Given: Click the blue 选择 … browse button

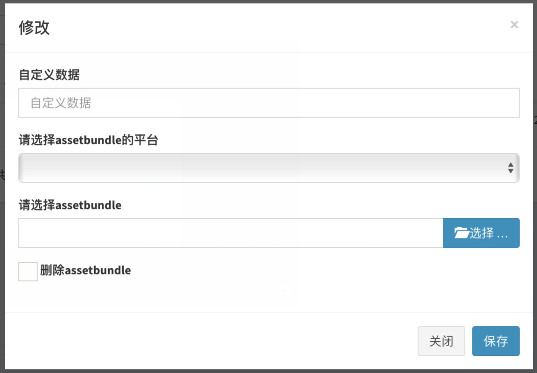Looking at the screenshot, I should point(481,233).
